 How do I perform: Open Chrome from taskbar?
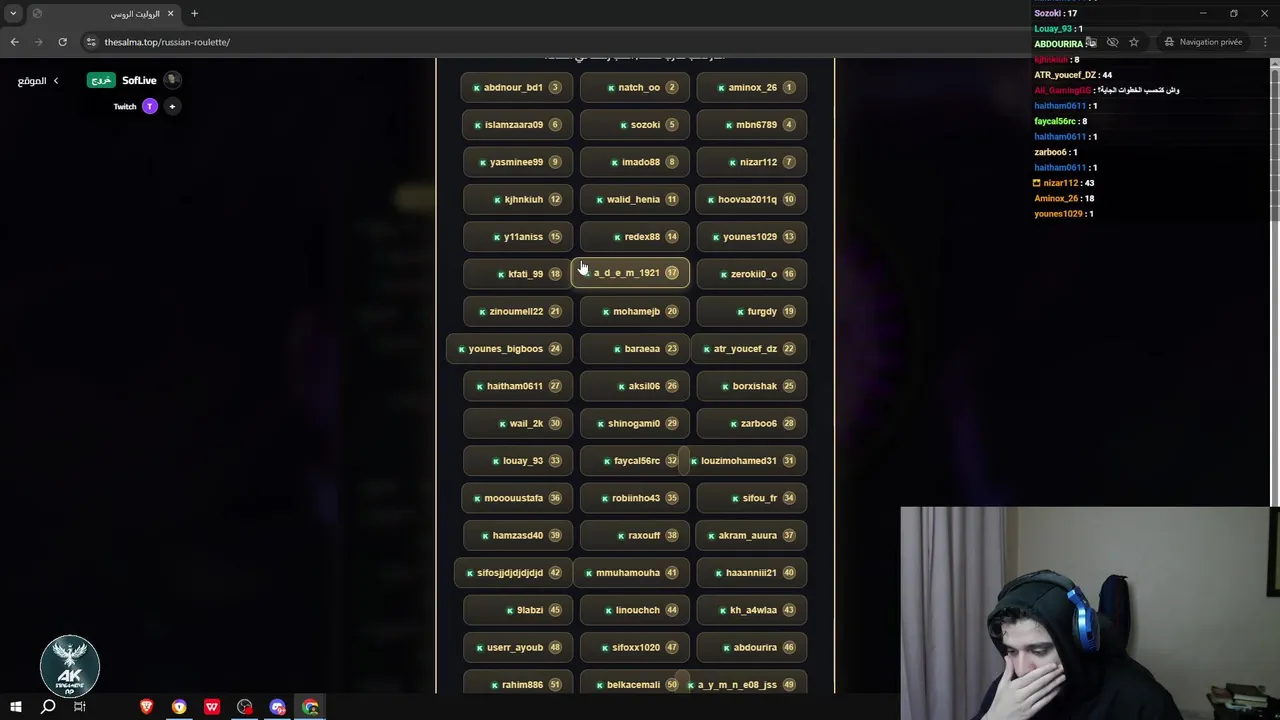[x=311, y=707]
